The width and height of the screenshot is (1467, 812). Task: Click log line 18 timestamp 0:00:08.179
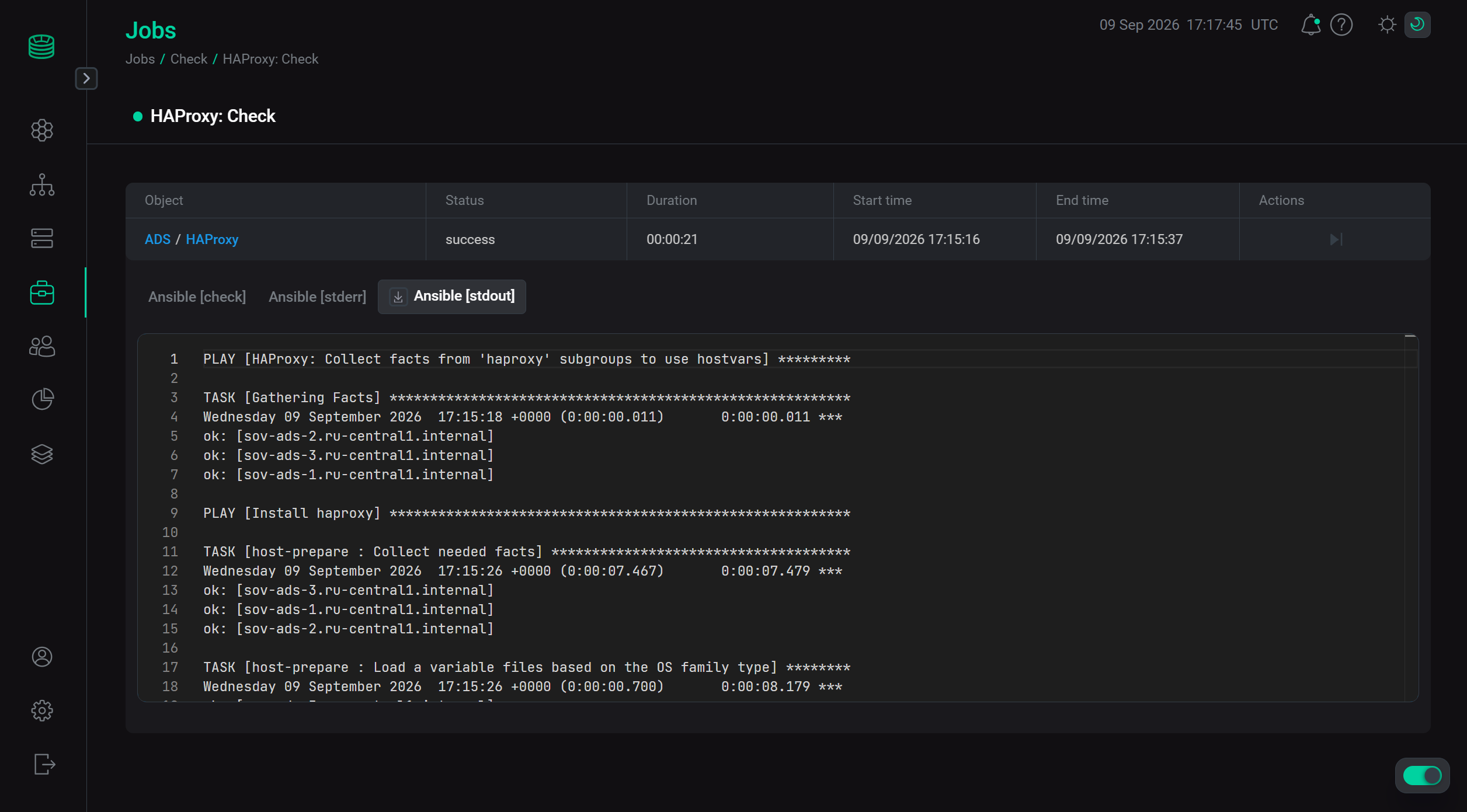click(x=766, y=686)
